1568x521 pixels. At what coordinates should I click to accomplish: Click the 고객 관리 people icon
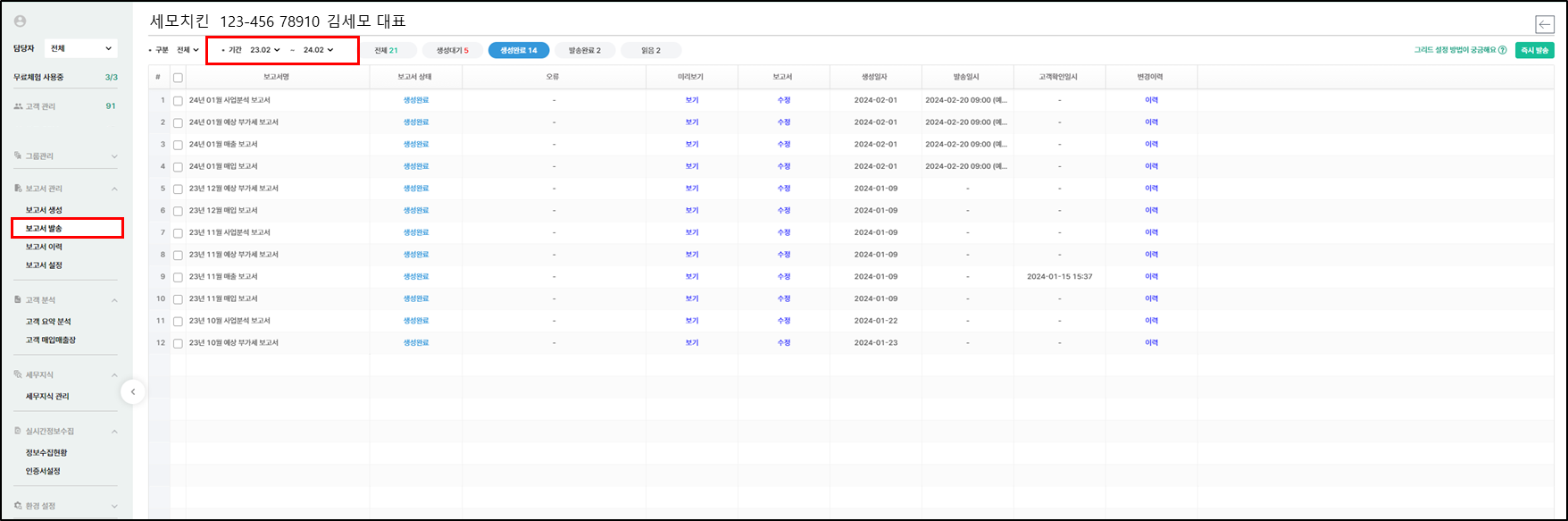19,106
